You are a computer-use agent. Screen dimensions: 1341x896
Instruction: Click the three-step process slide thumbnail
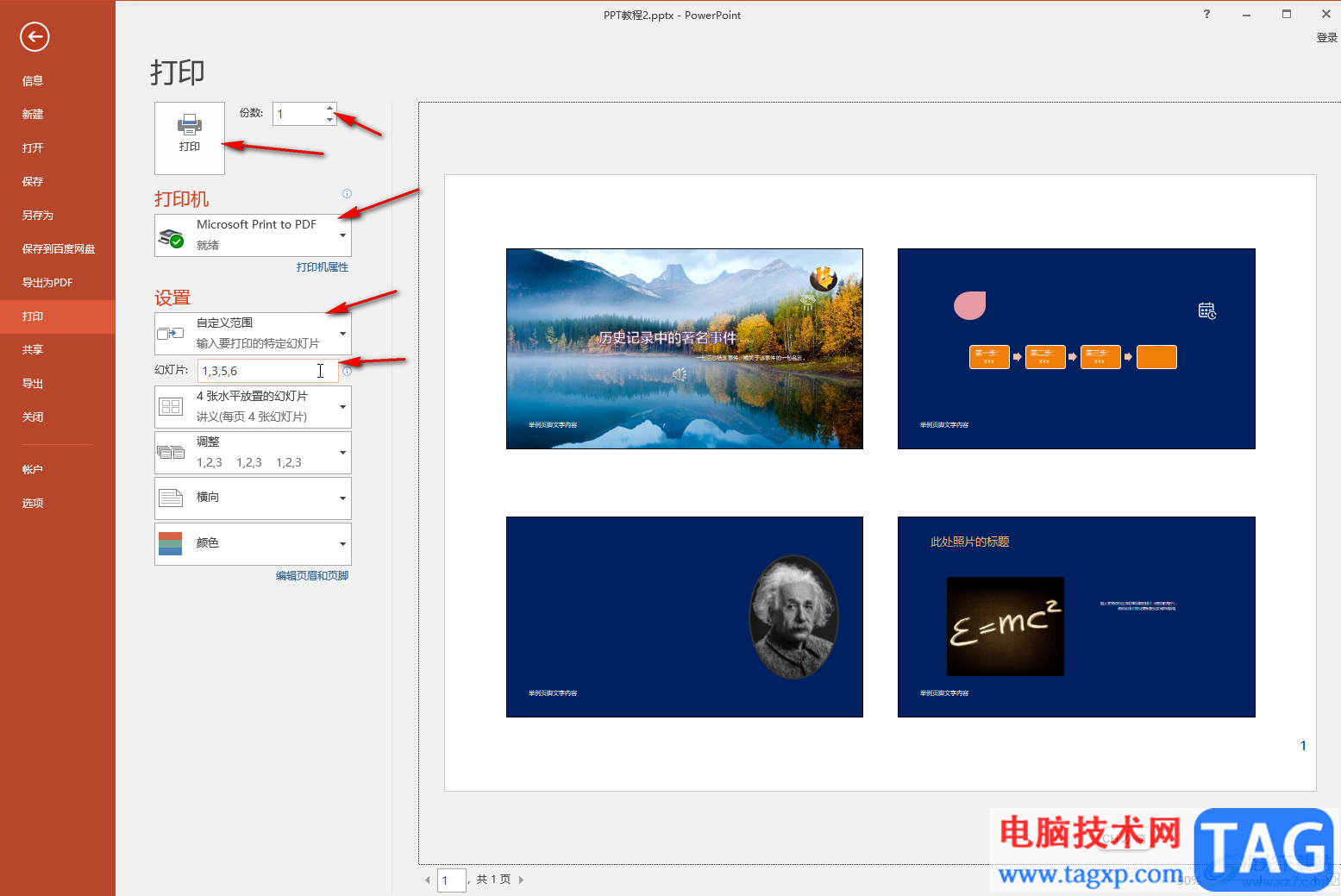point(1076,348)
